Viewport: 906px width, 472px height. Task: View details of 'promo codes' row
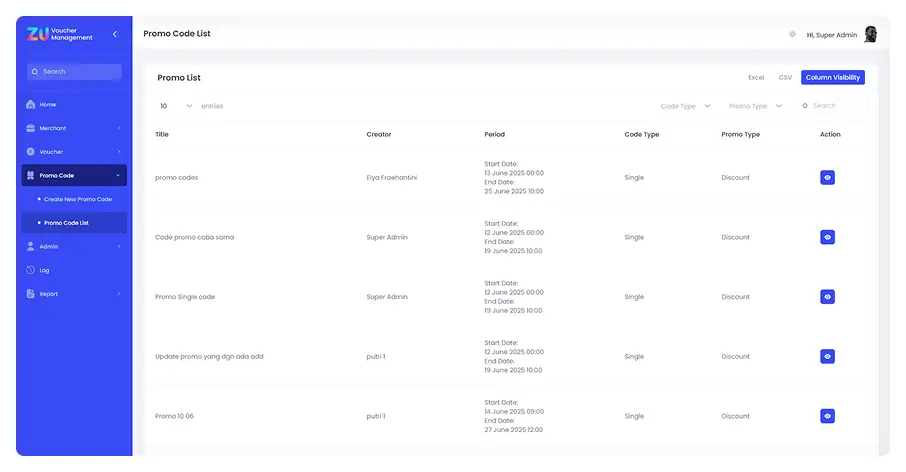click(x=827, y=178)
